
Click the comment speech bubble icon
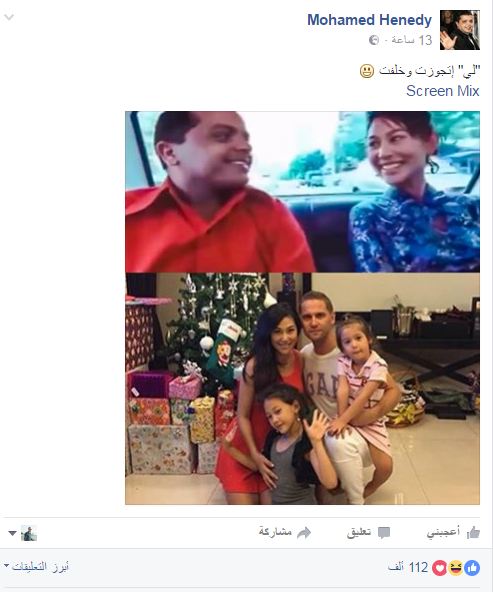[384, 533]
